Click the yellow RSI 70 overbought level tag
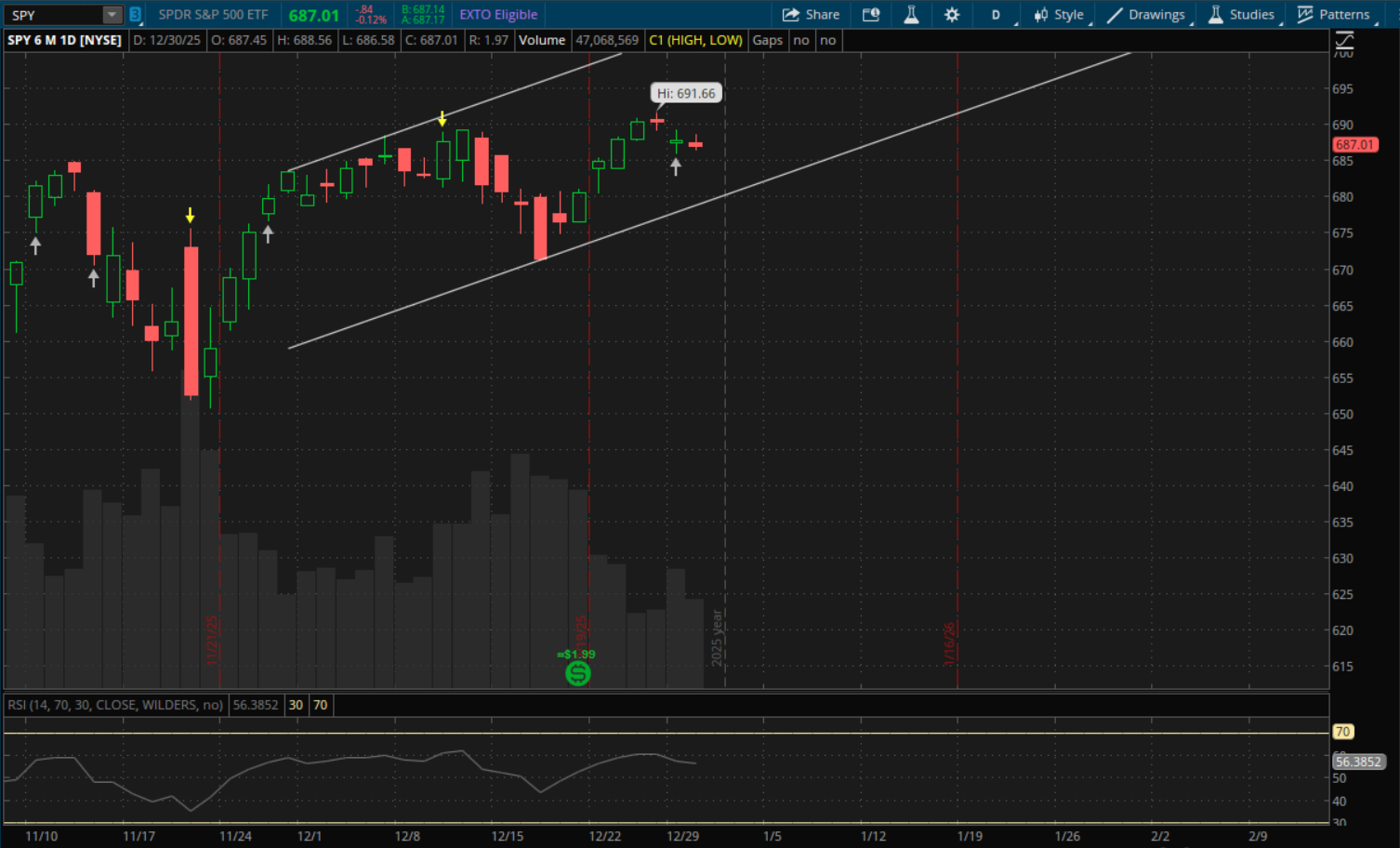Screen dimensions: 1400x848 (1342, 732)
